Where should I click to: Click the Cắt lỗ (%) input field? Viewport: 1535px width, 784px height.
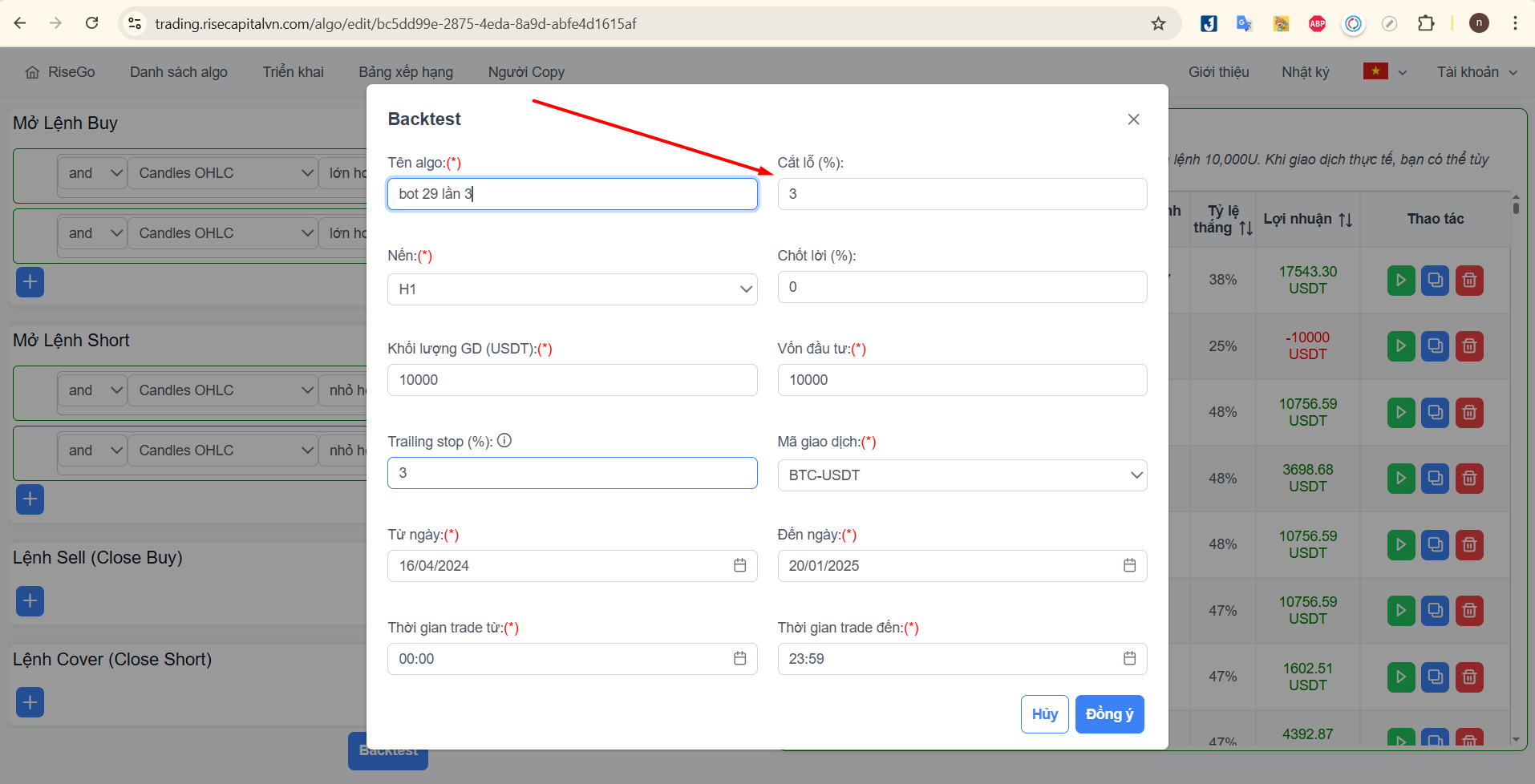click(962, 194)
